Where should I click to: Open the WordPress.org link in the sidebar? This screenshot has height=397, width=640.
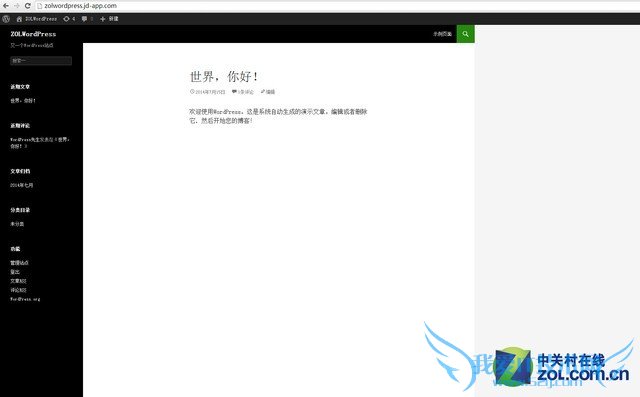[25, 299]
